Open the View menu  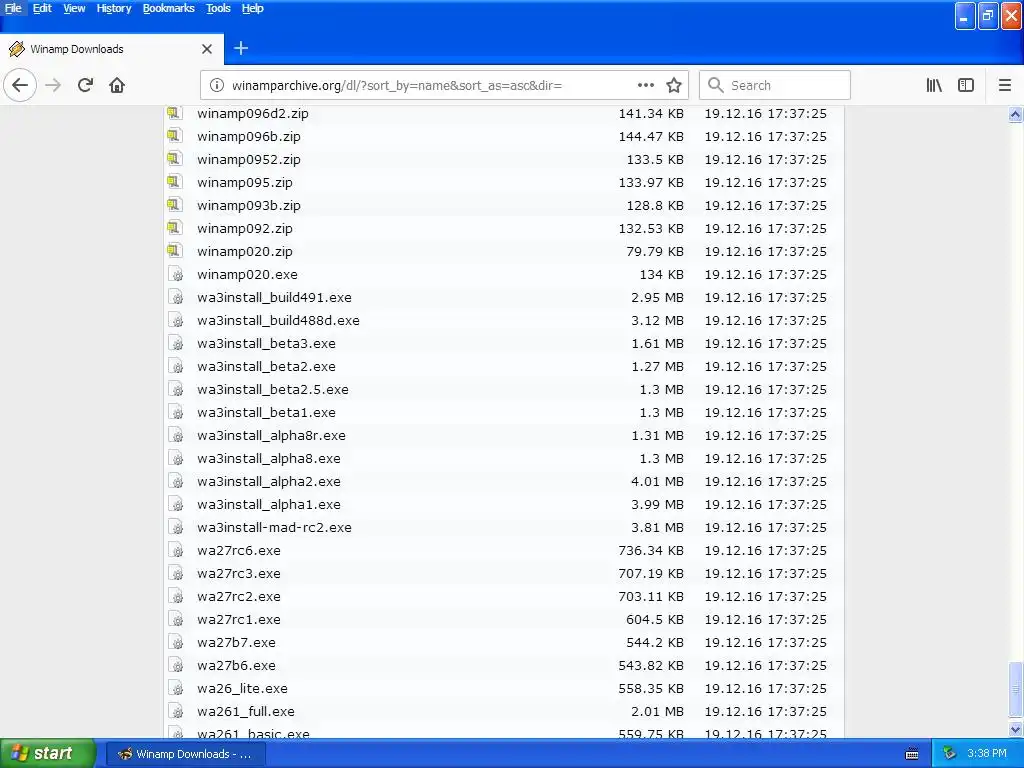click(x=74, y=8)
